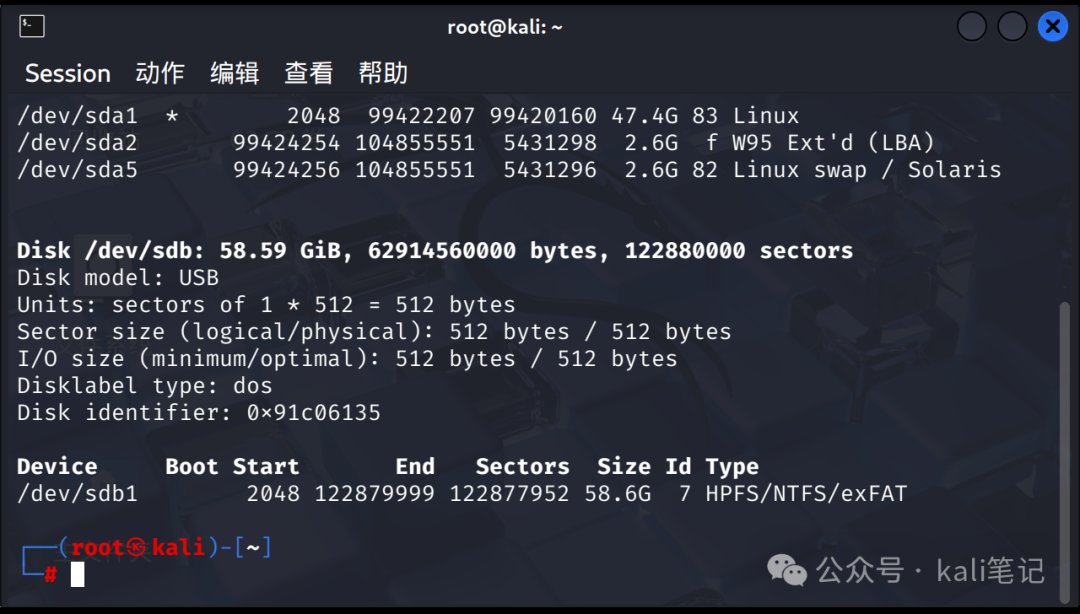Minimize the terminal window

[x=972, y=26]
